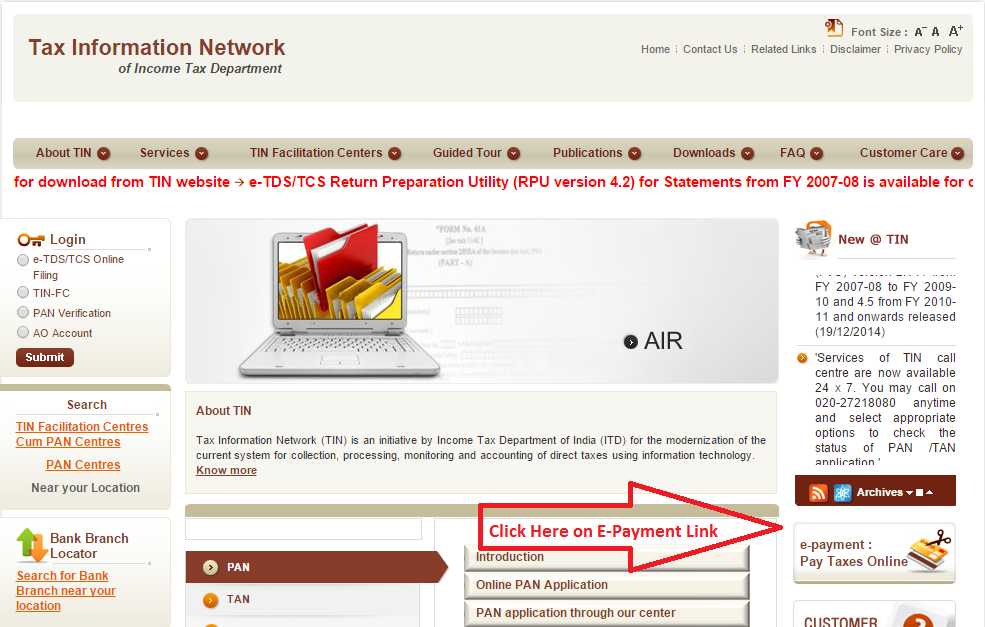Click the Online PAN Application button
This screenshot has width=985, height=627.
[x=607, y=585]
